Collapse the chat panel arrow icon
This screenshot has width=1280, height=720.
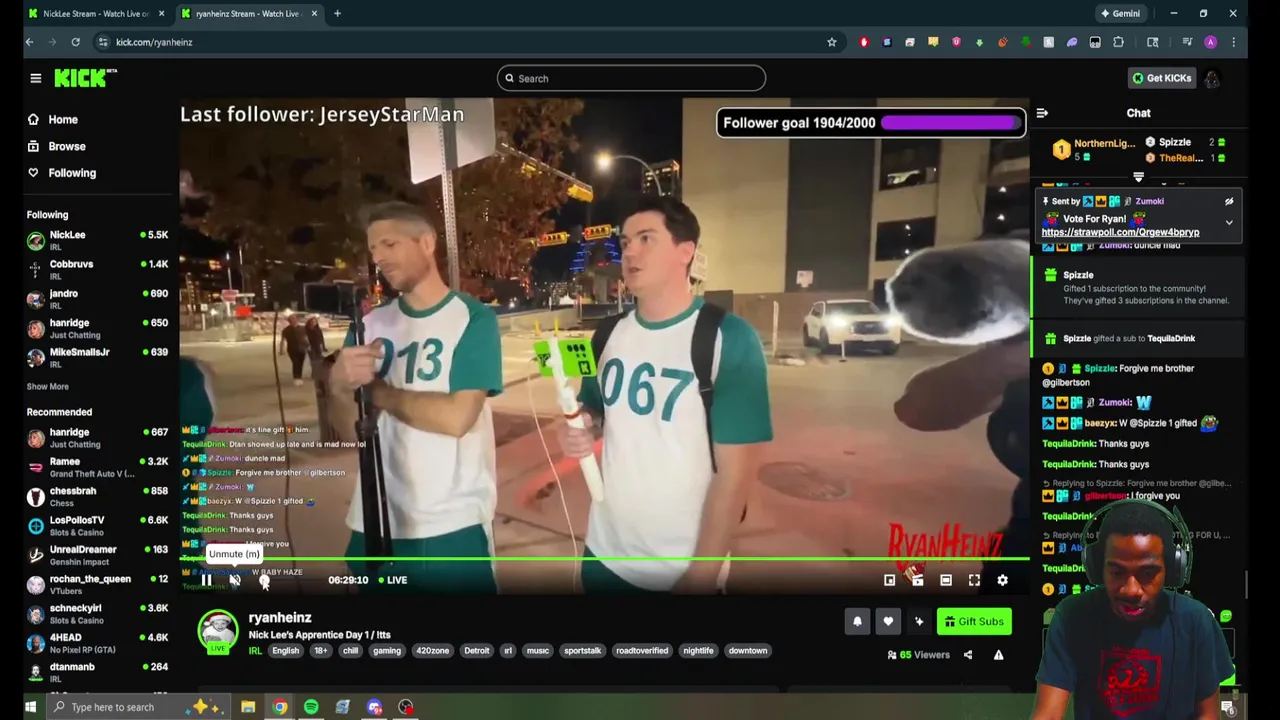(1042, 113)
